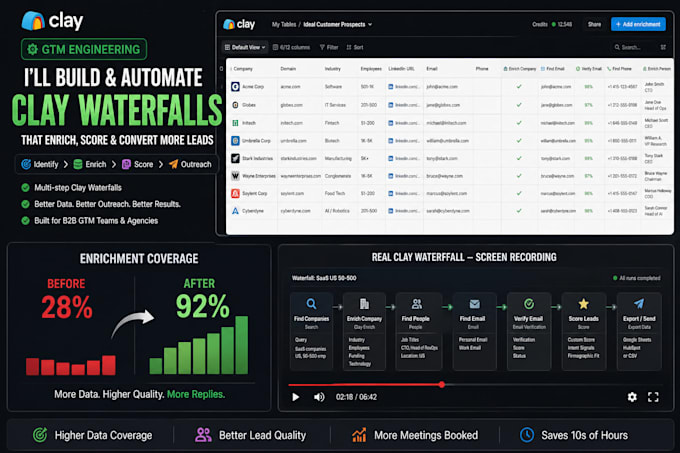This screenshot has height=453, width=680.
Task: Select the Verify Email waterfall step
Action: tap(529, 332)
